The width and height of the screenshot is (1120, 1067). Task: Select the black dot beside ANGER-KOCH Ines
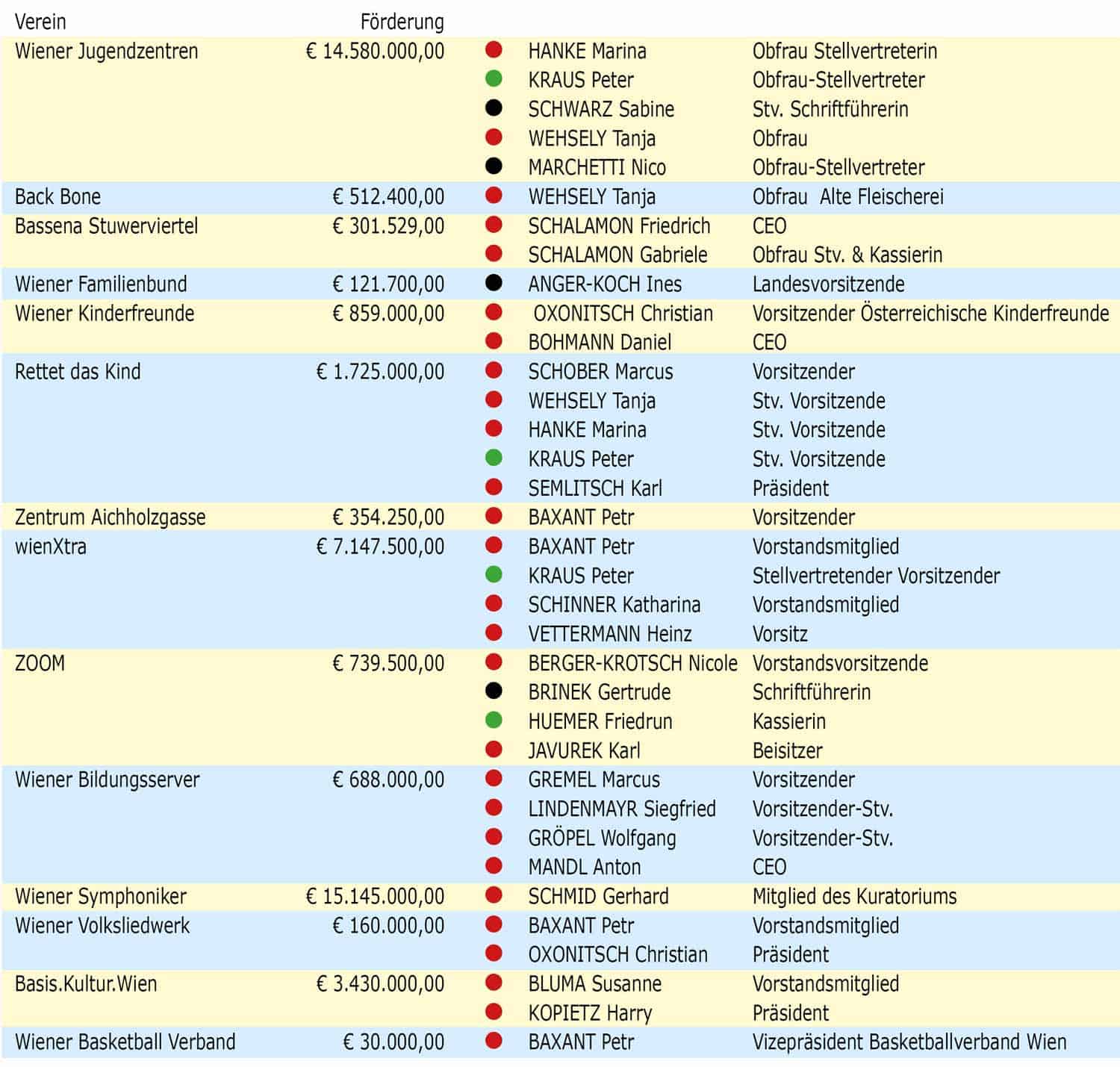coord(494,283)
